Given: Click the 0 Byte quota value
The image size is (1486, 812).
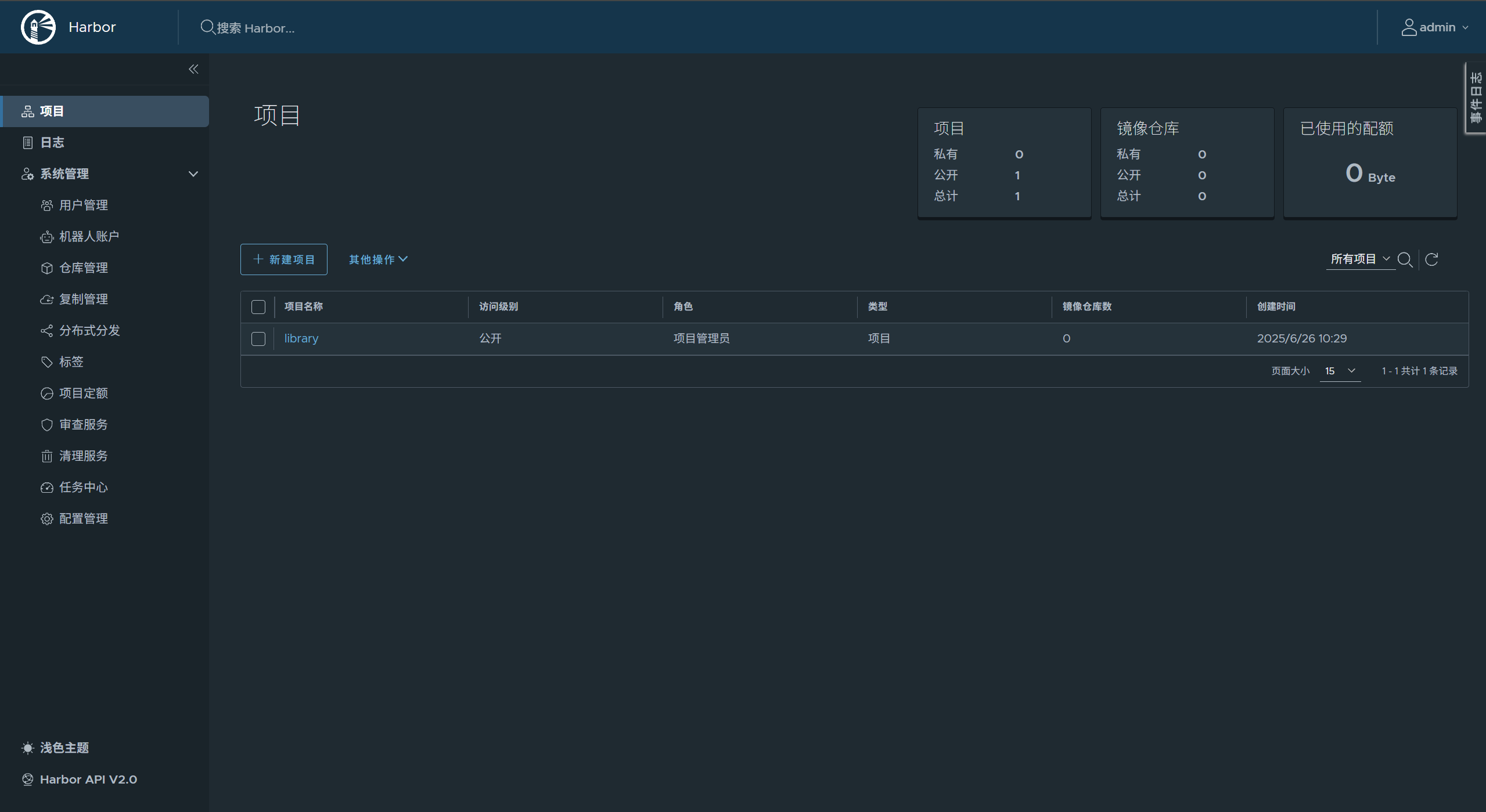Looking at the screenshot, I should click(1370, 174).
